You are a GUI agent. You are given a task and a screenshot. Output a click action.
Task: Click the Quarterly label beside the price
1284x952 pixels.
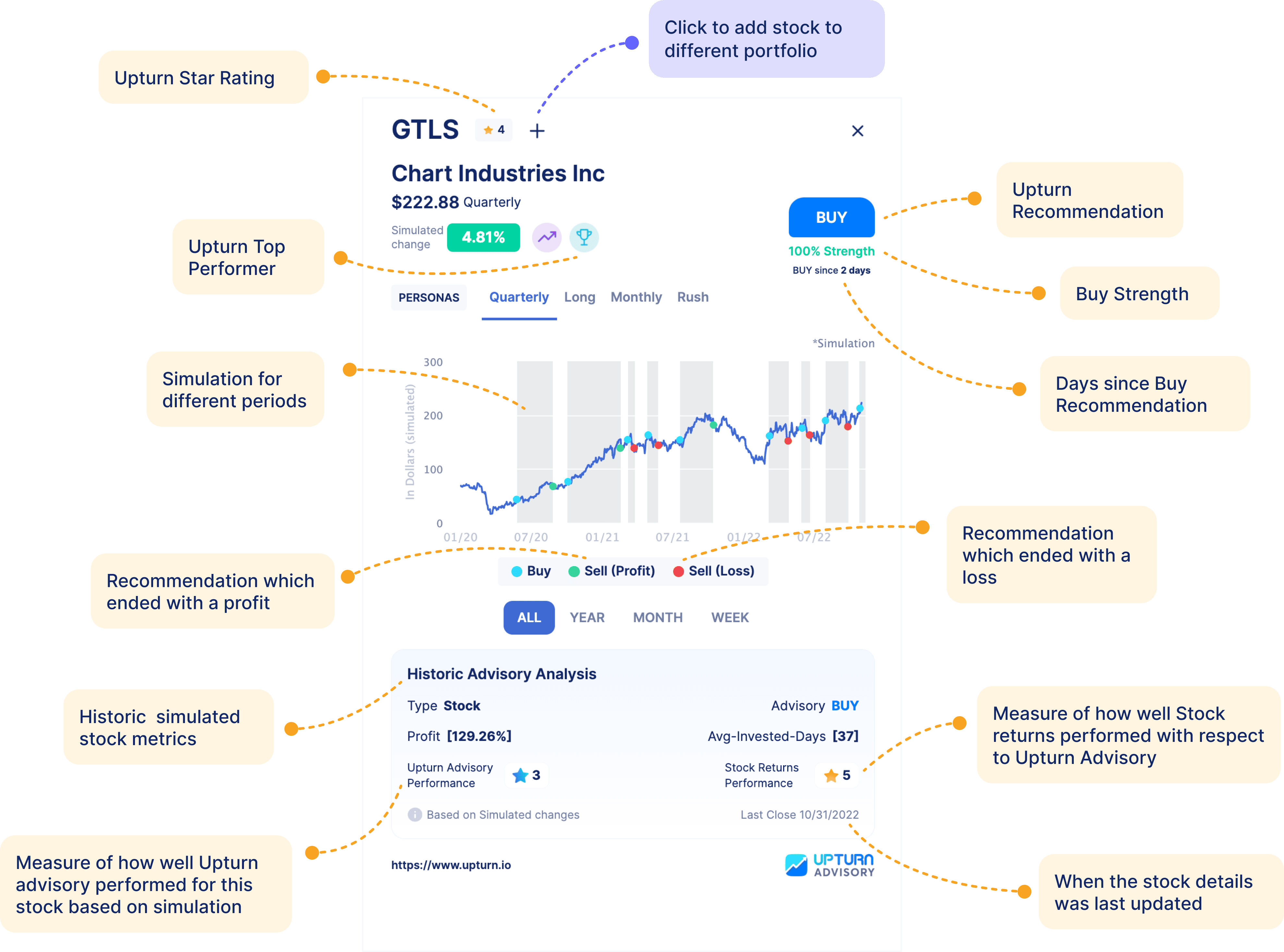492,202
